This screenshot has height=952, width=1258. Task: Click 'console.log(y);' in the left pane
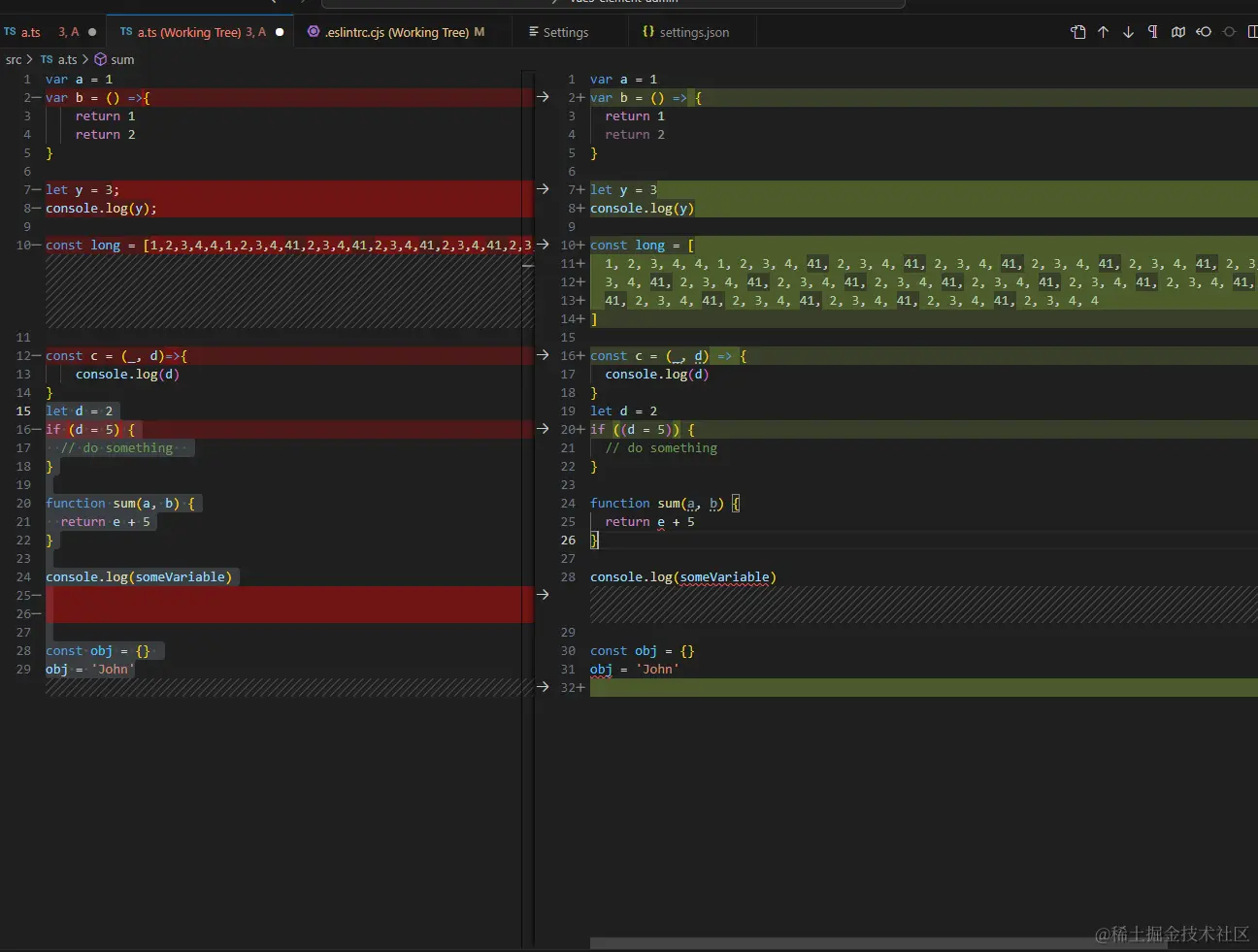(101, 208)
